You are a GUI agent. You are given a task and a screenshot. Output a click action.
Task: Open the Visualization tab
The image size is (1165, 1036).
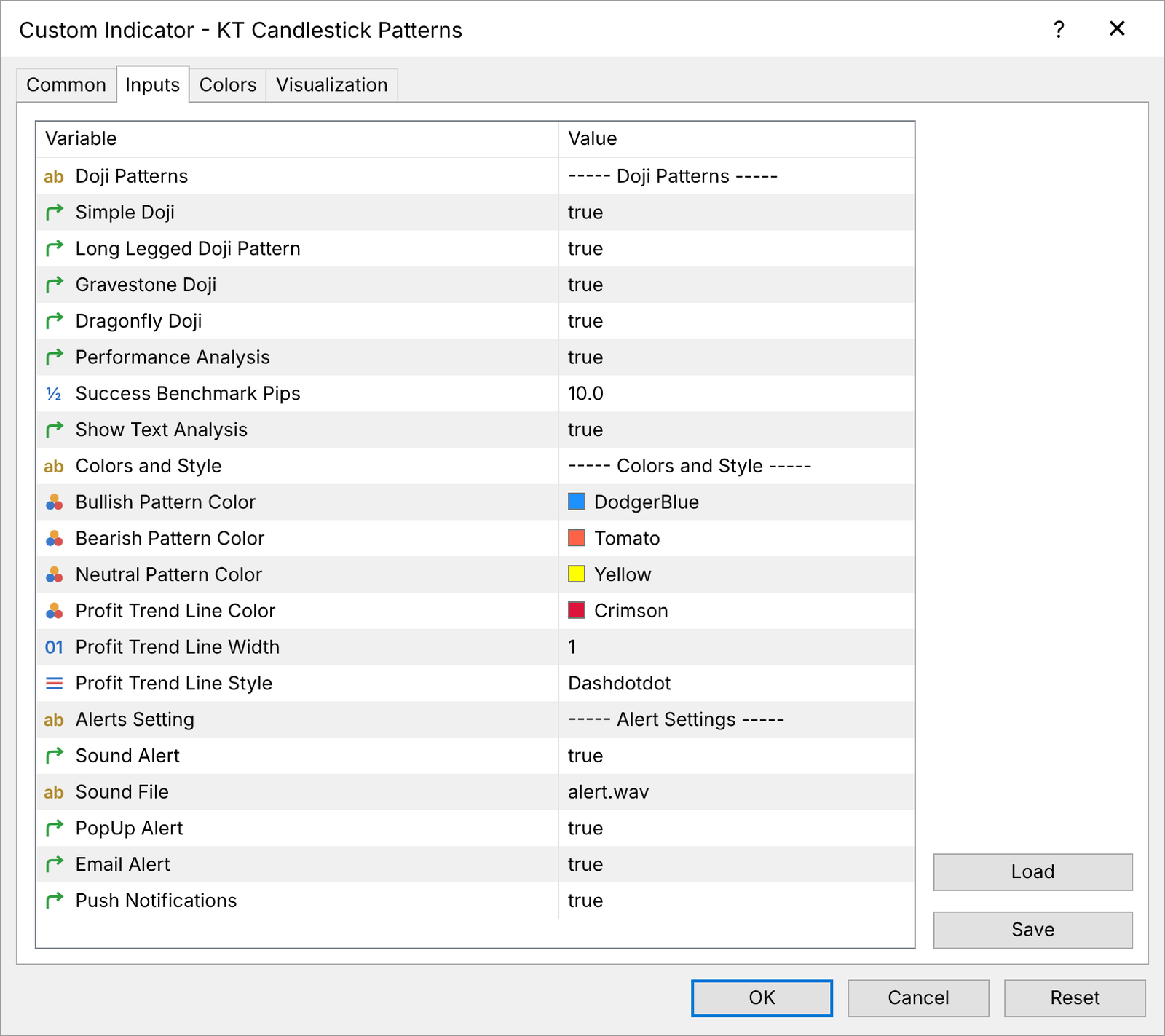332,85
